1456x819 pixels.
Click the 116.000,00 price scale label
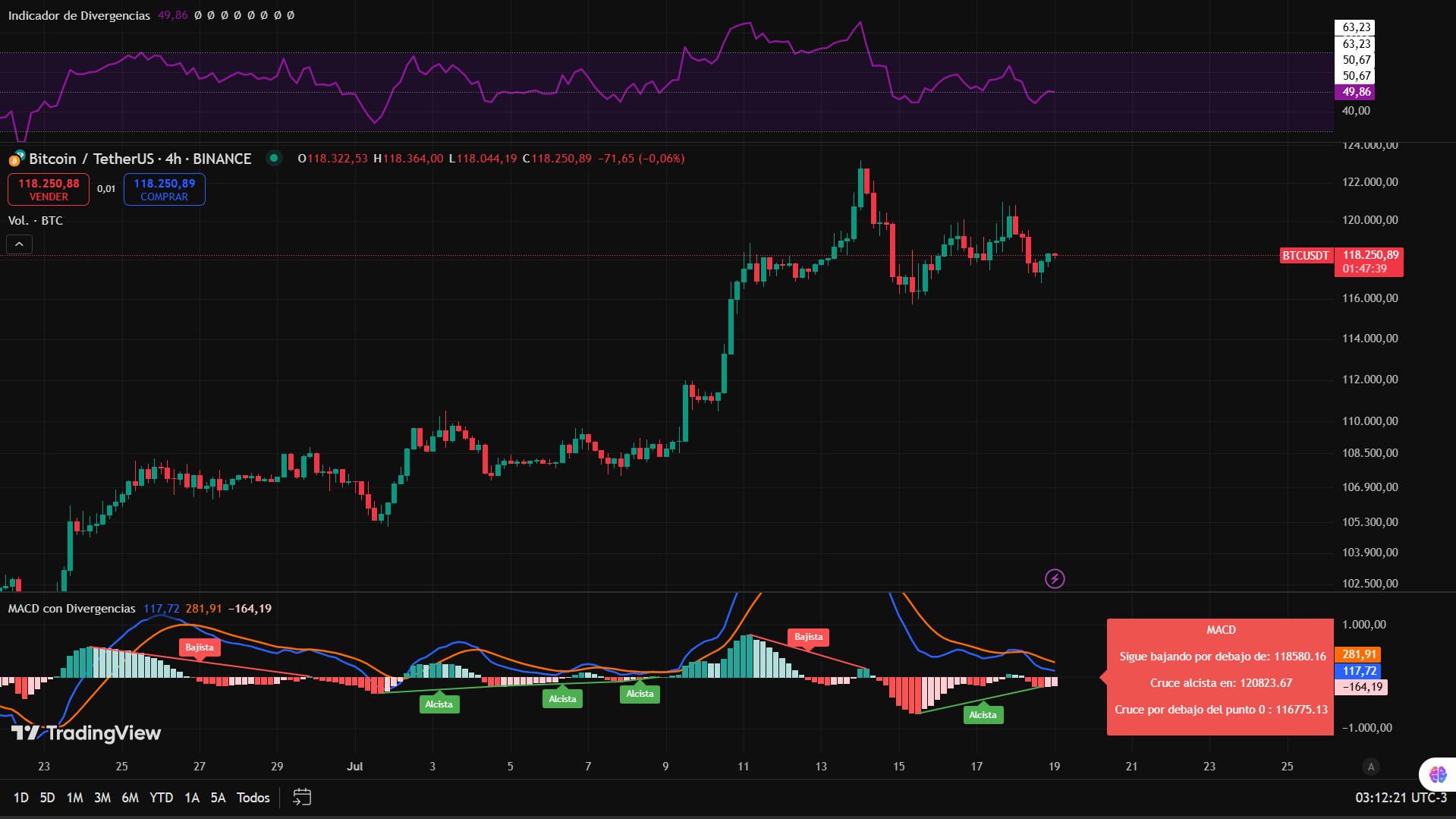1370,298
